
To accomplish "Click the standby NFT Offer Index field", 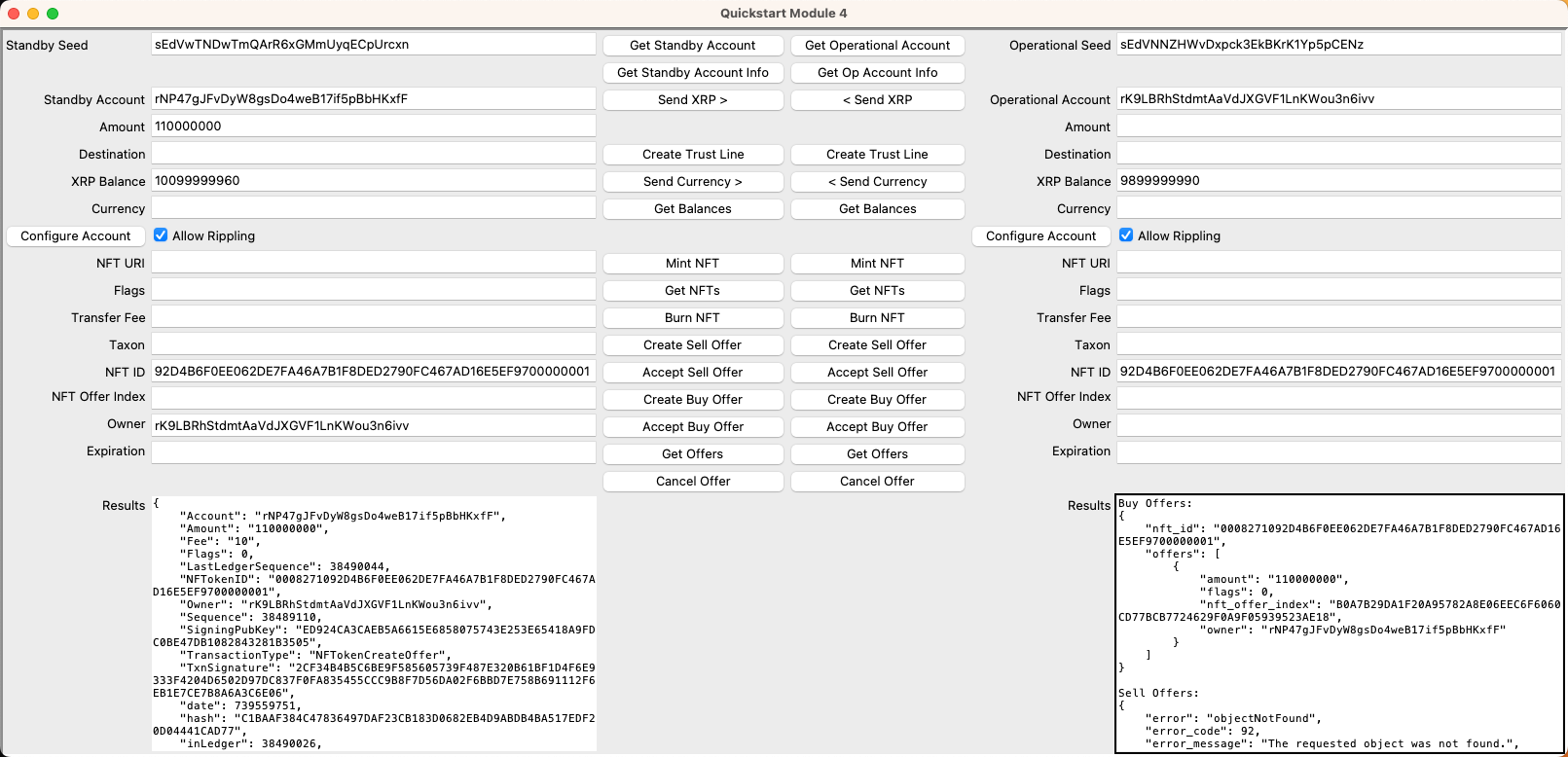I will (373, 398).
